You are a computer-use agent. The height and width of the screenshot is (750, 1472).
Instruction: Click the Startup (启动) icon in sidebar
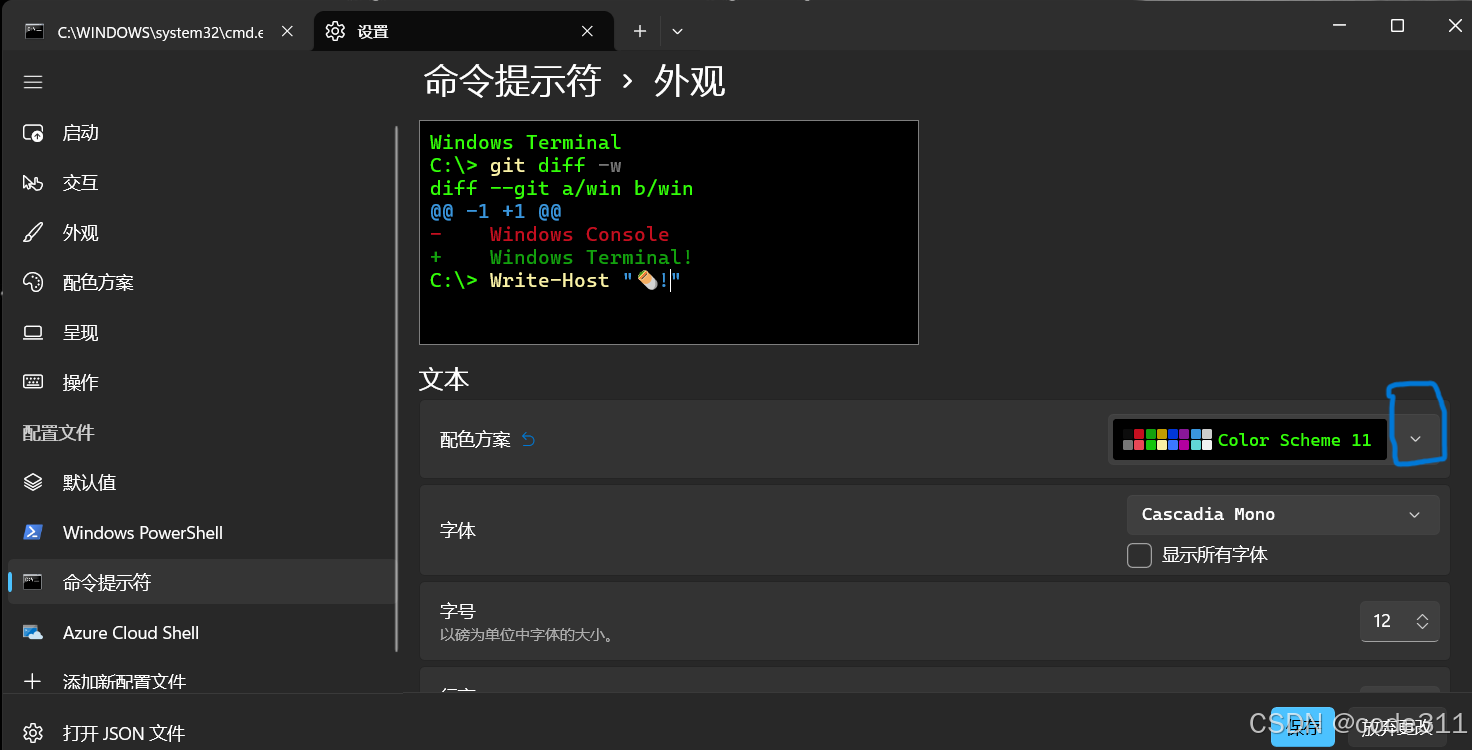pos(33,133)
